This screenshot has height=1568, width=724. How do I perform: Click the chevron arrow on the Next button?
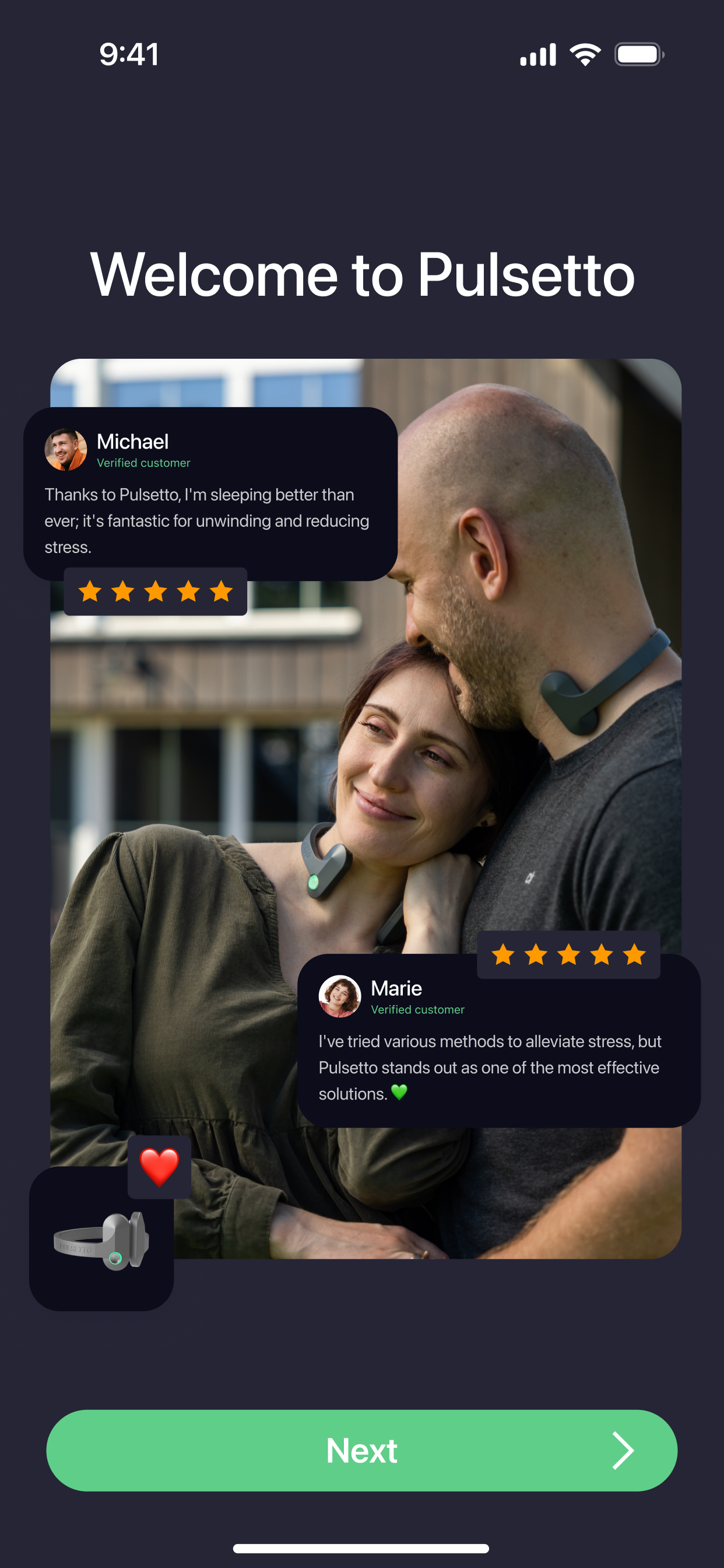[623, 1450]
